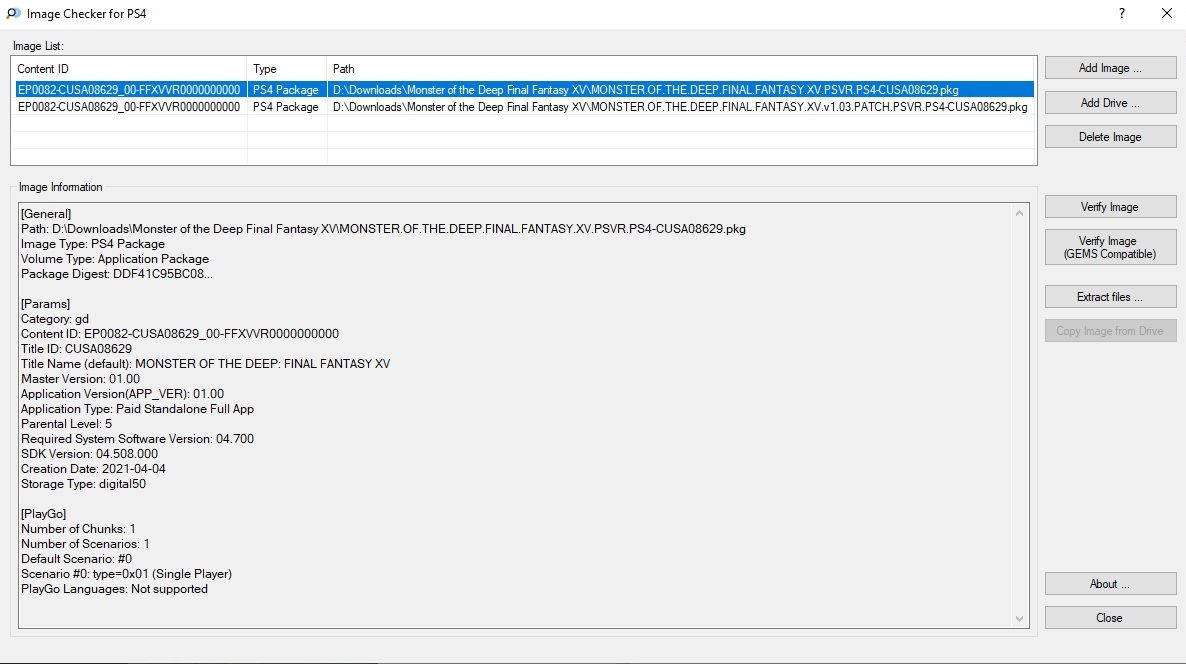Click the Parental Level: 5 line
This screenshot has width=1186, height=664.
click(67, 424)
